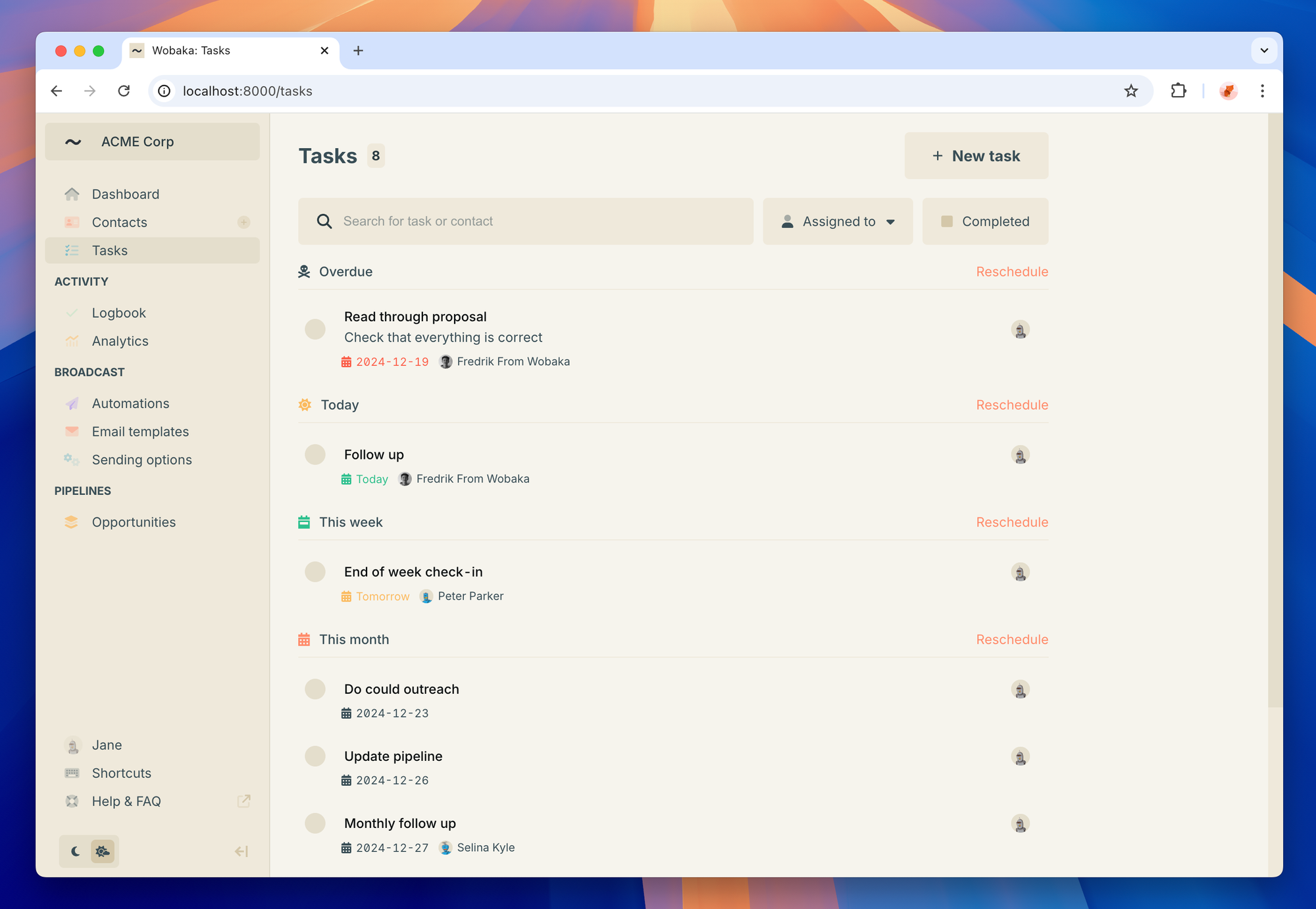Screen dimensions: 1316x909
Task: Click assignee avatar on Monthly follow up
Action: (x=1020, y=823)
